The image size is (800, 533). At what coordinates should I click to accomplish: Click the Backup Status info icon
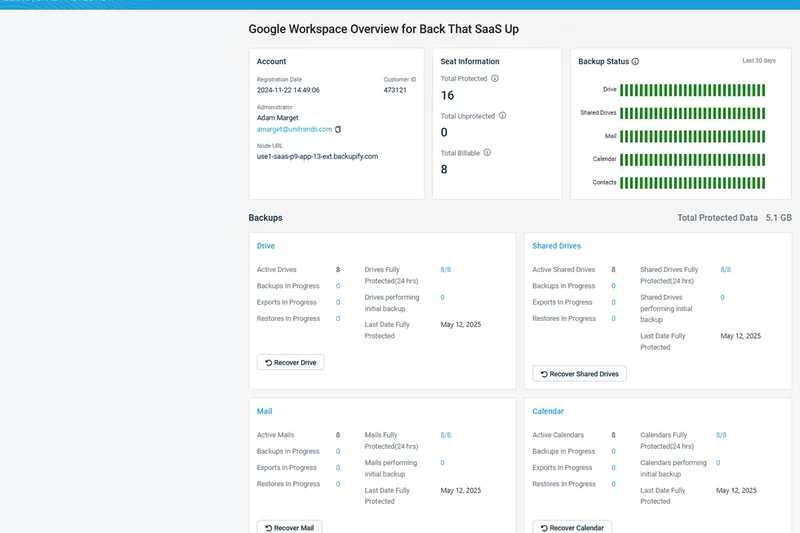[x=635, y=61]
